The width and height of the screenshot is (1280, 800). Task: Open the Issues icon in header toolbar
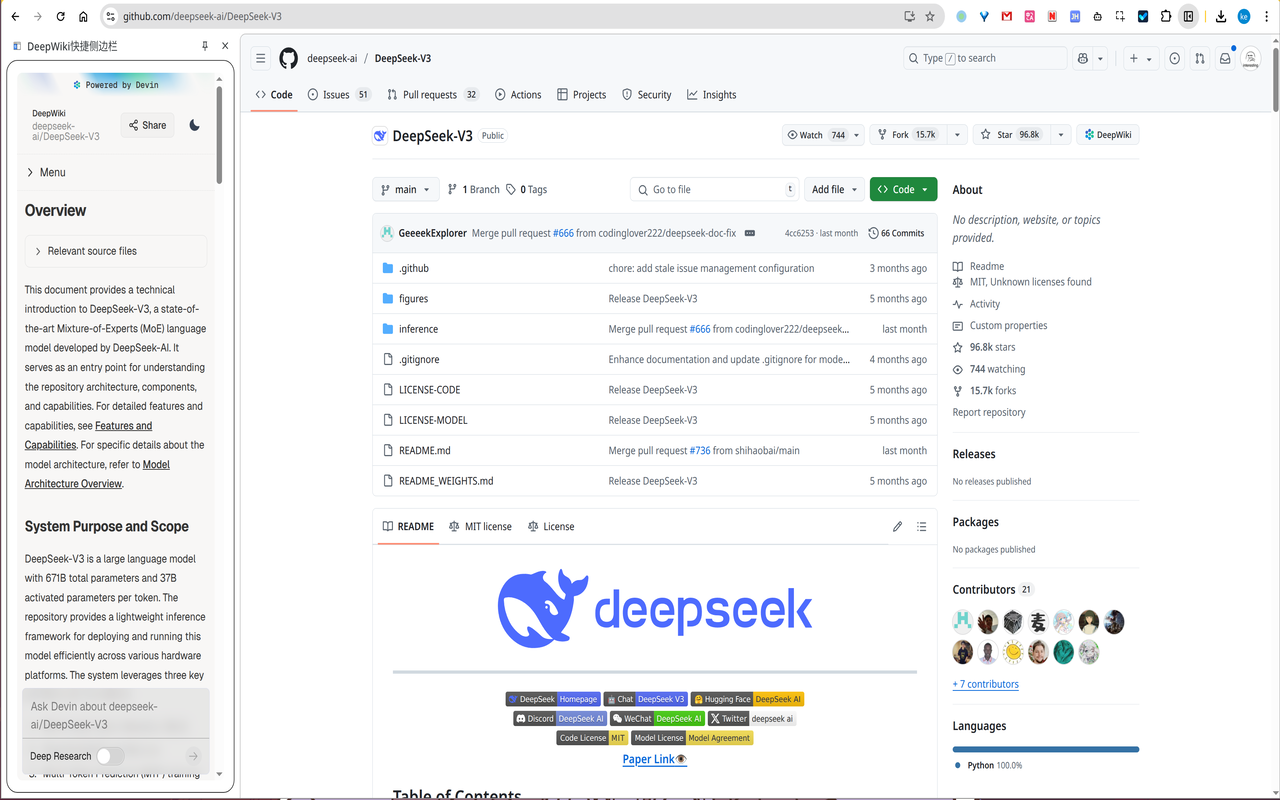click(1174, 58)
